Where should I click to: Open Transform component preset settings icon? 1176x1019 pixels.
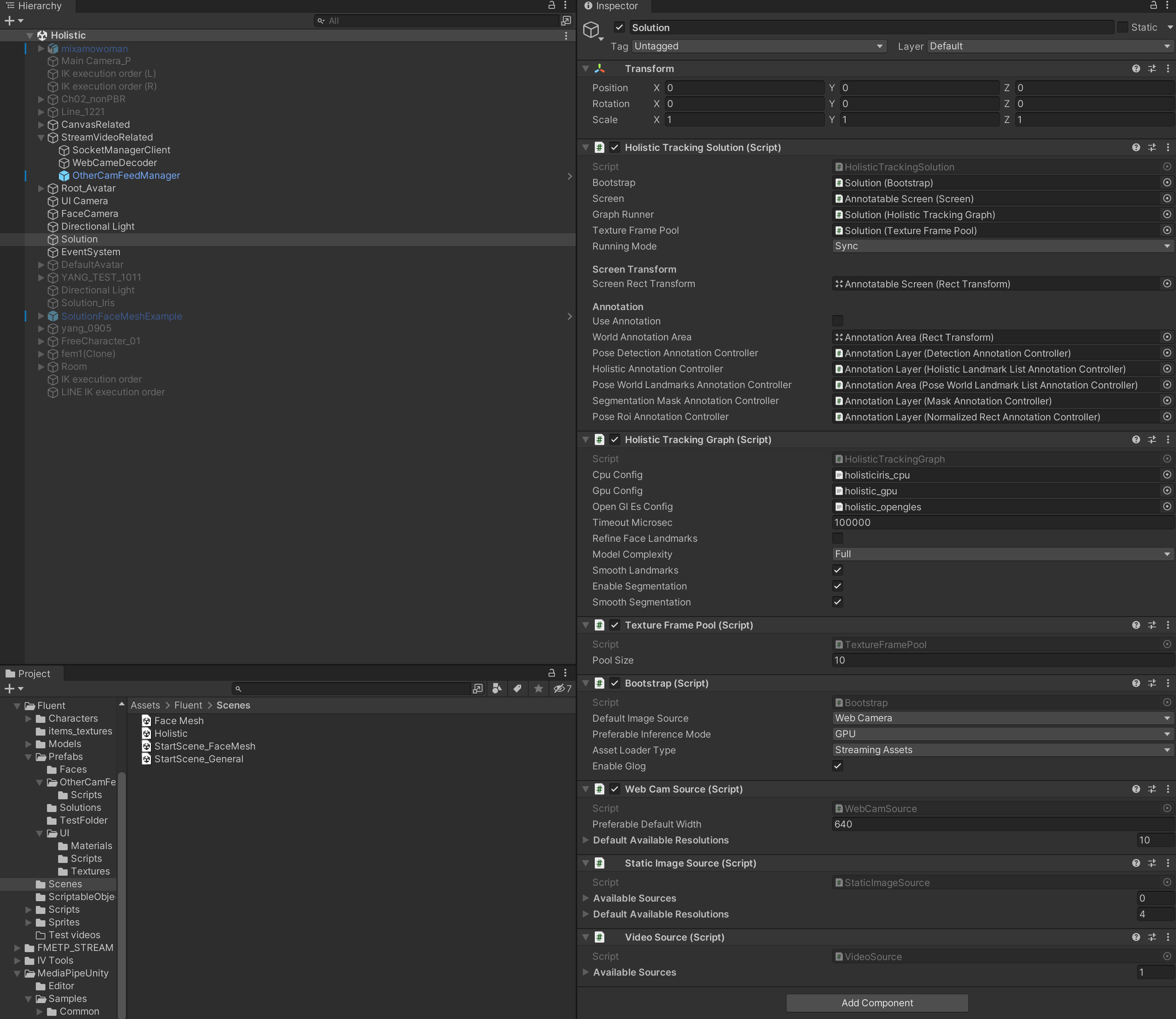(1152, 68)
